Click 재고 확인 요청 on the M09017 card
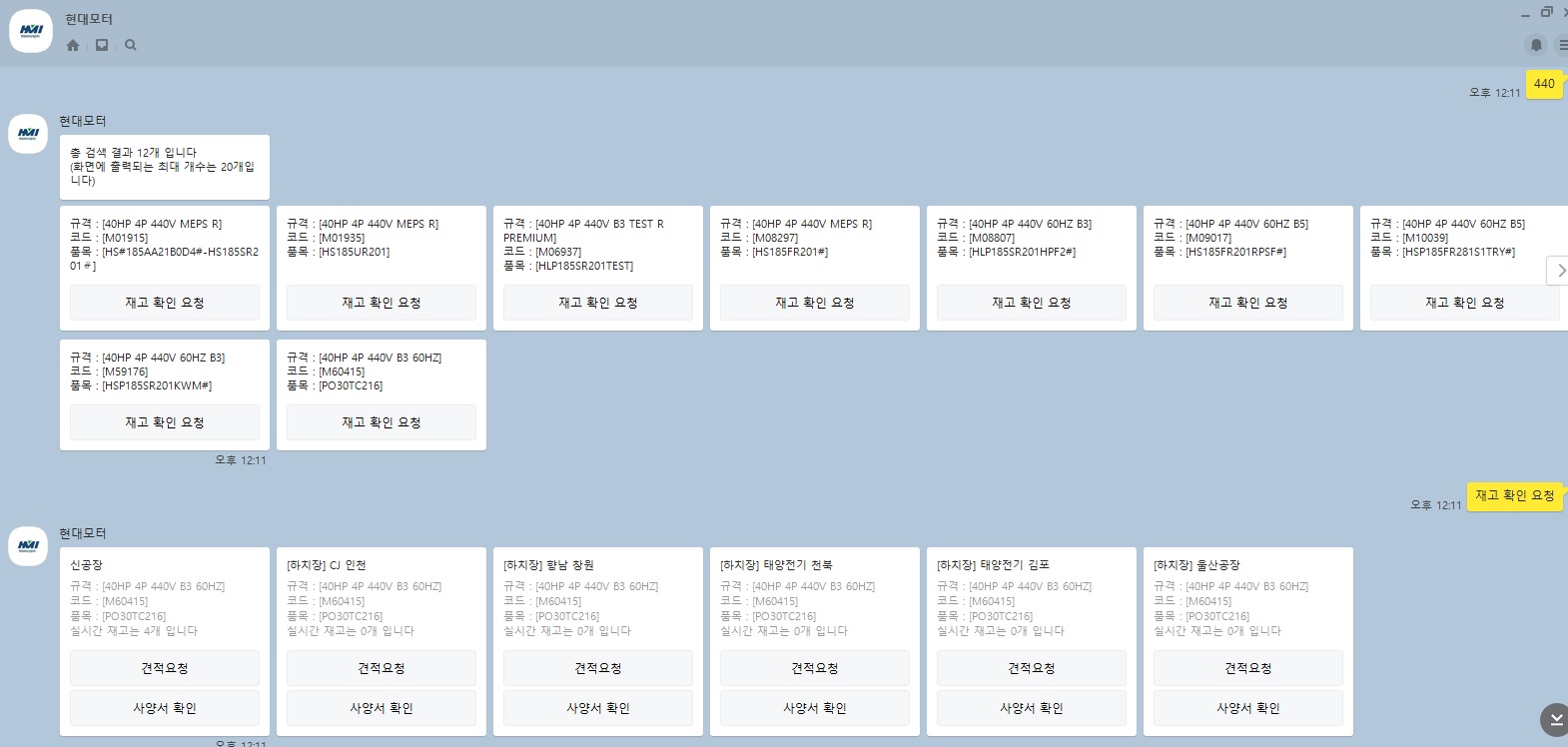The height and width of the screenshot is (747, 1568). (1248, 303)
